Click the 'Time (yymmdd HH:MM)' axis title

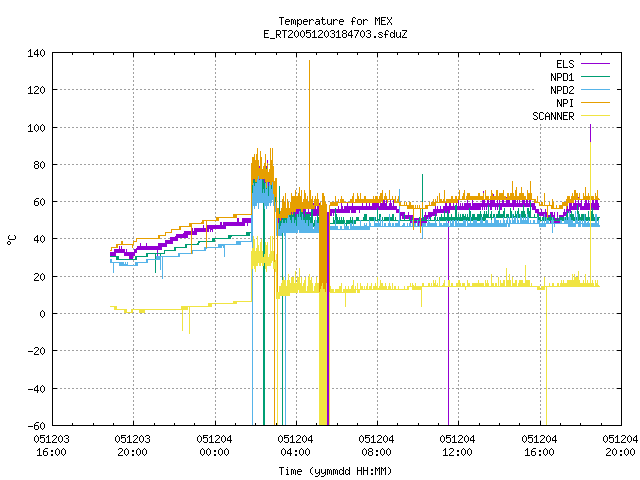[x=335, y=471]
